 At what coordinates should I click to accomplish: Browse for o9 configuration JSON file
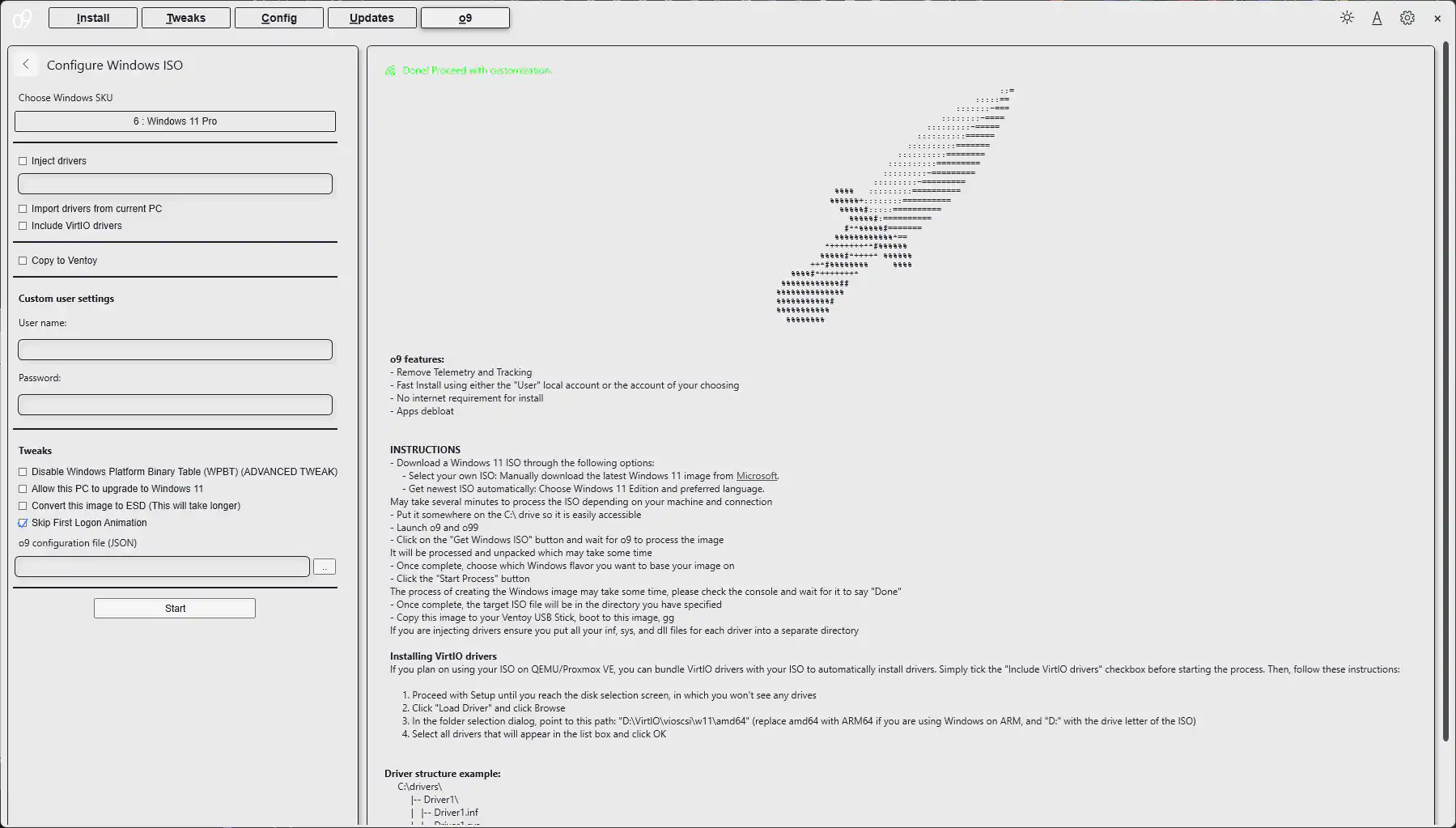pos(325,567)
